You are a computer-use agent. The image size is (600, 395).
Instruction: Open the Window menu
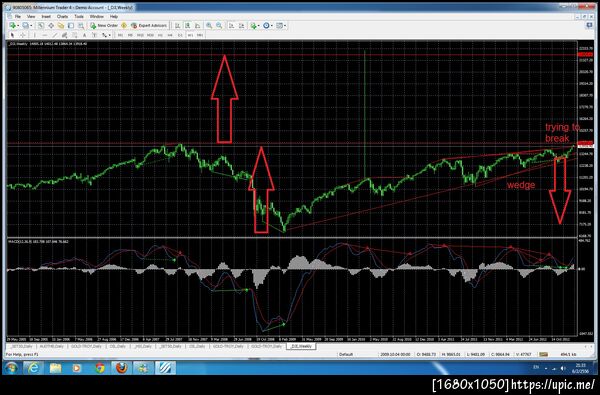[96, 16]
